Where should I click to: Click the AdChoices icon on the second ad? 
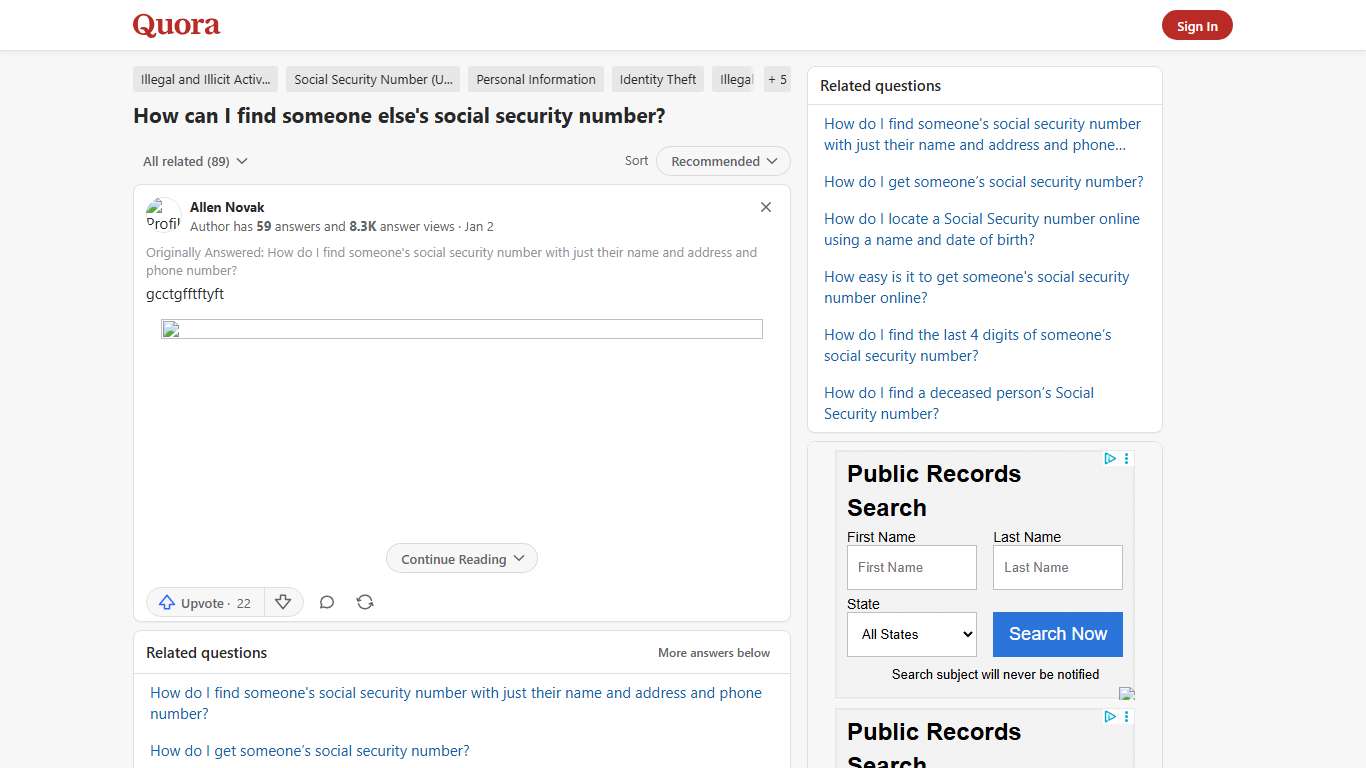(1110, 716)
